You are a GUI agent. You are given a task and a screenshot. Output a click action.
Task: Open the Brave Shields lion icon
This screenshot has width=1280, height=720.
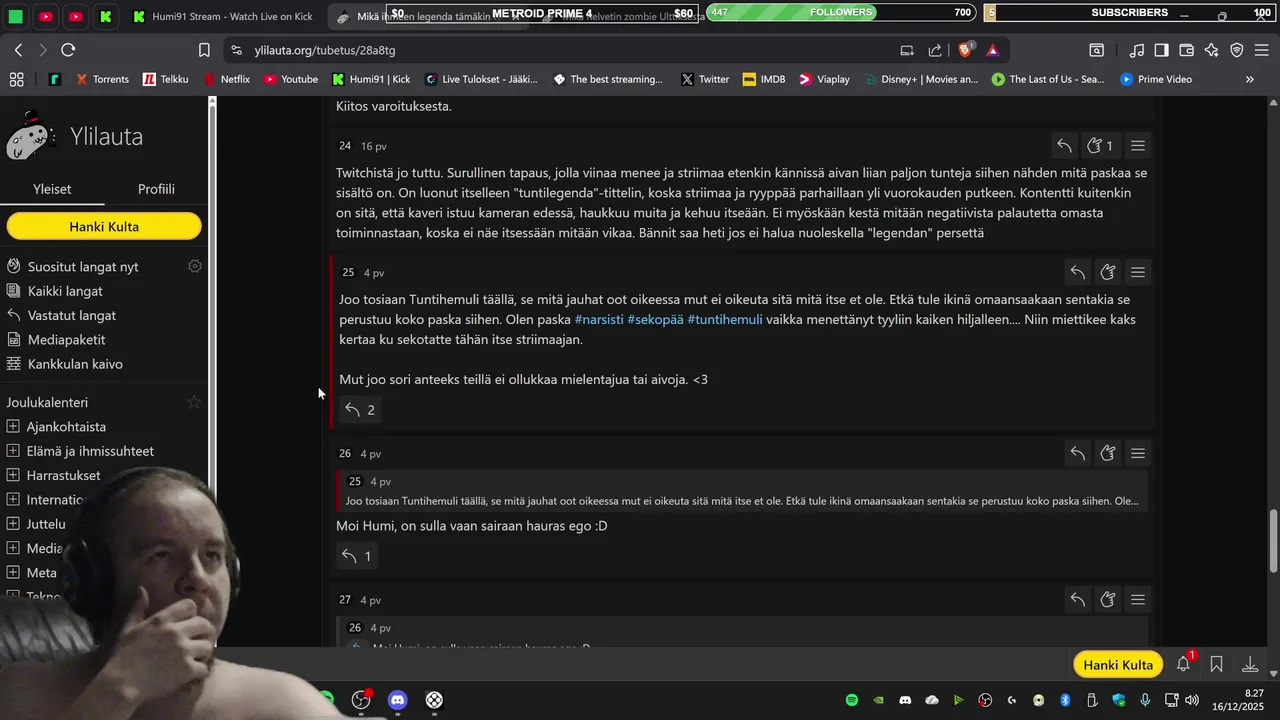tap(966, 50)
